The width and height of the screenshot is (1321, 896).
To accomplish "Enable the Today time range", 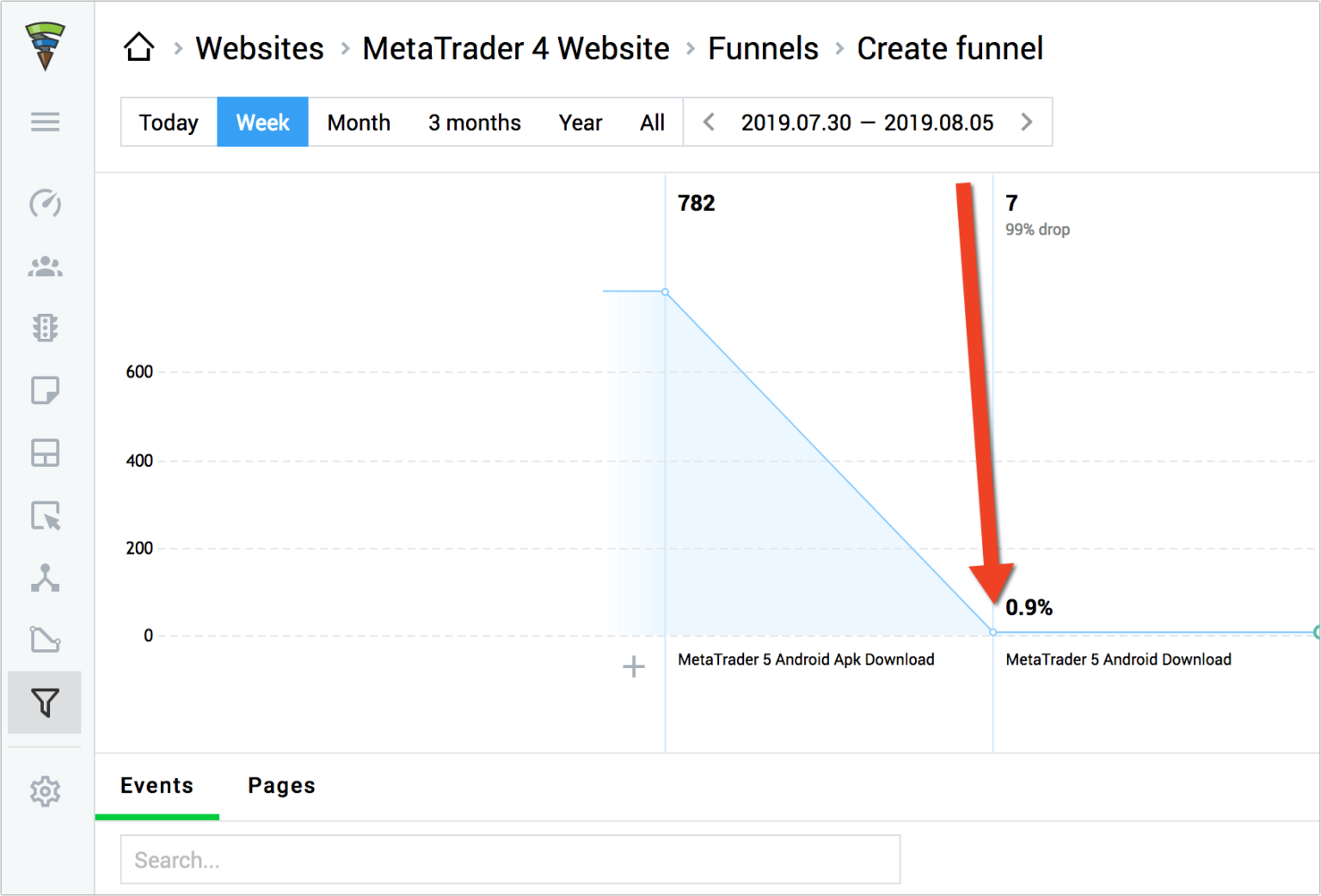I will point(169,122).
